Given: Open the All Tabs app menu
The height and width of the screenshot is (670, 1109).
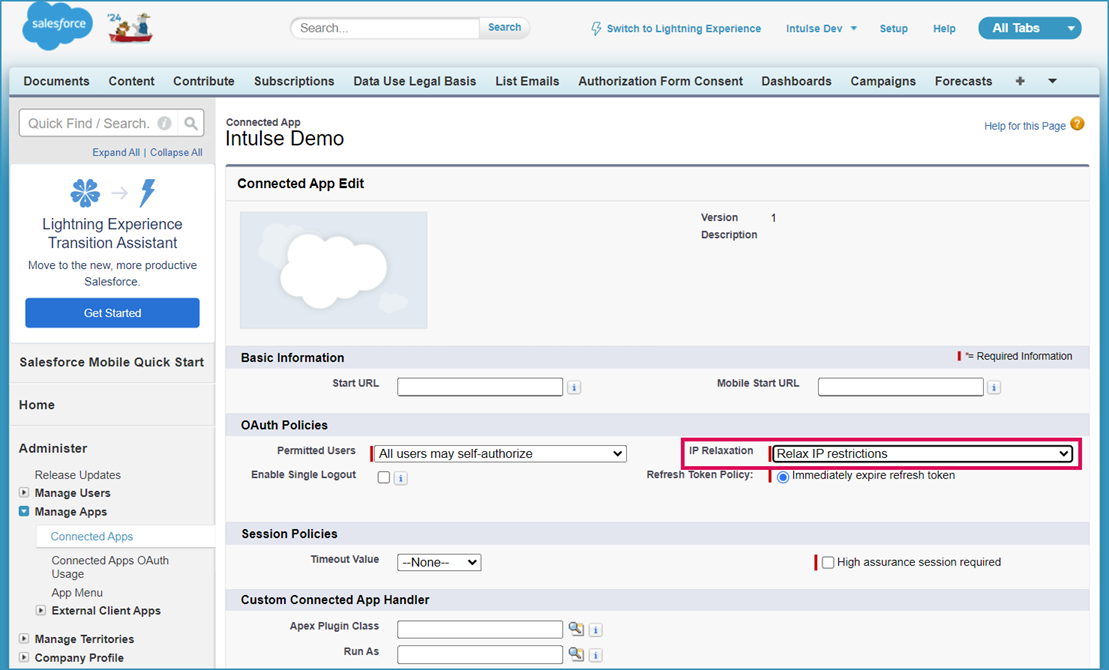Looking at the screenshot, I should [1029, 28].
